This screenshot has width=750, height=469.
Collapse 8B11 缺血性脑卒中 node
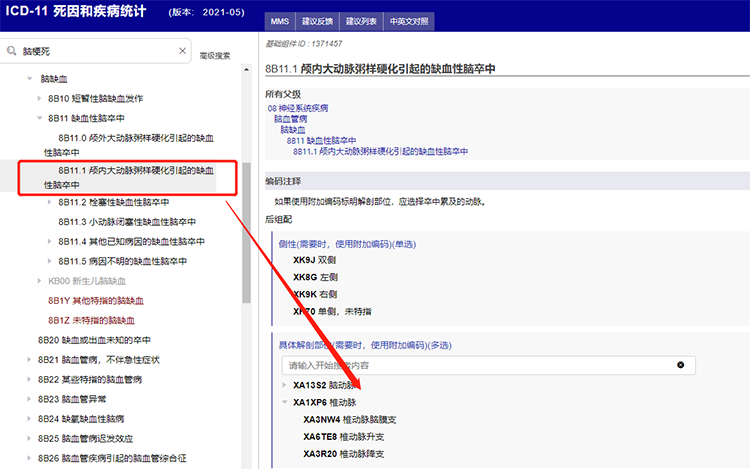coord(40,118)
